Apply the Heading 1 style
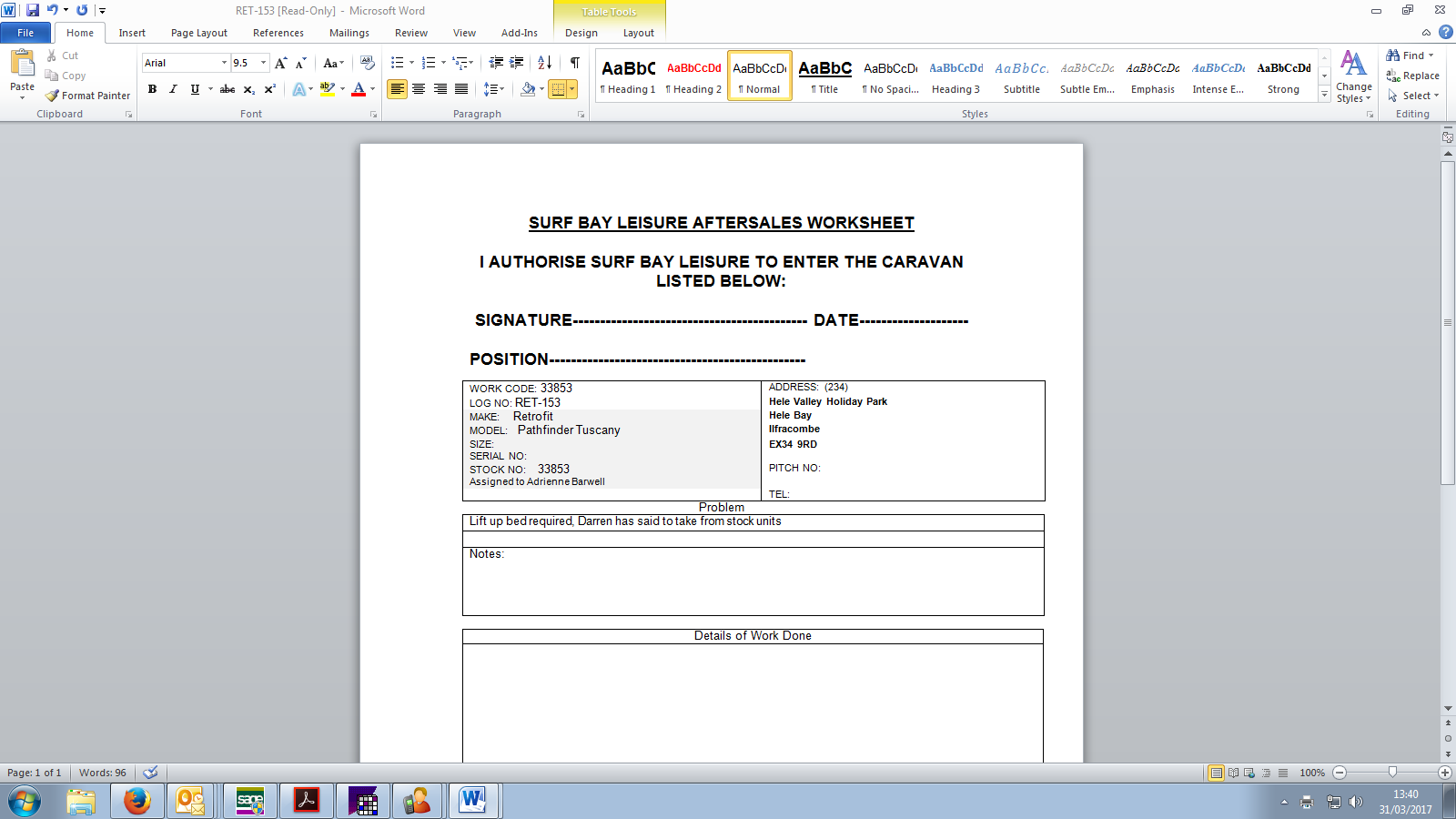 pyautogui.click(x=628, y=76)
